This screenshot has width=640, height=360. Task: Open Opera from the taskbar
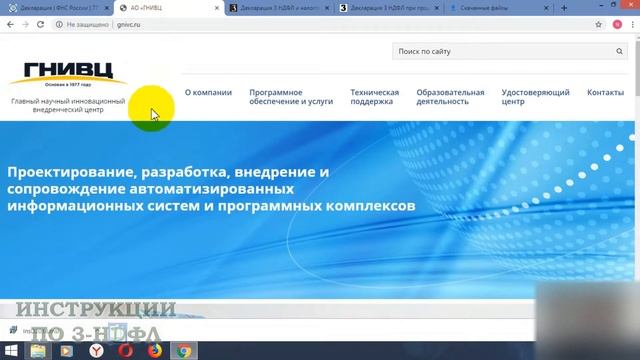coord(126,351)
